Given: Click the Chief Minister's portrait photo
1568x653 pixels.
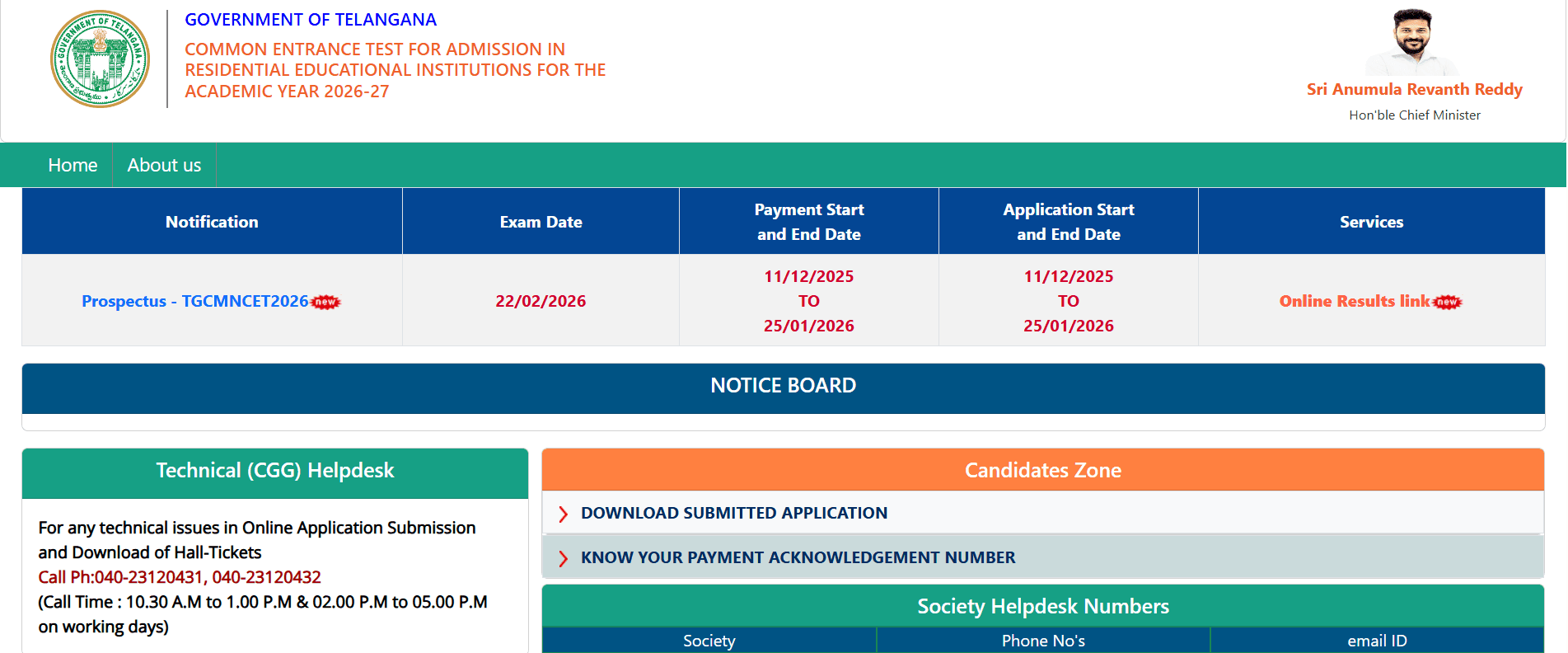Looking at the screenshot, I should pyautogui.click(x=1412, y=43).
